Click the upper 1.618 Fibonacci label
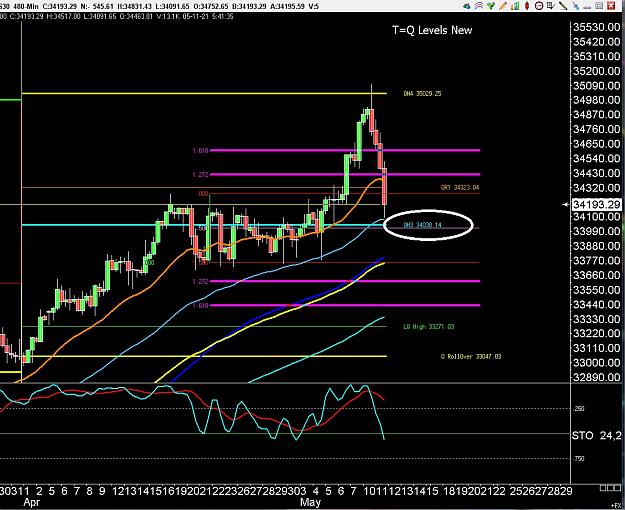This screenshot has height=510, width=625. pos(200,151)
